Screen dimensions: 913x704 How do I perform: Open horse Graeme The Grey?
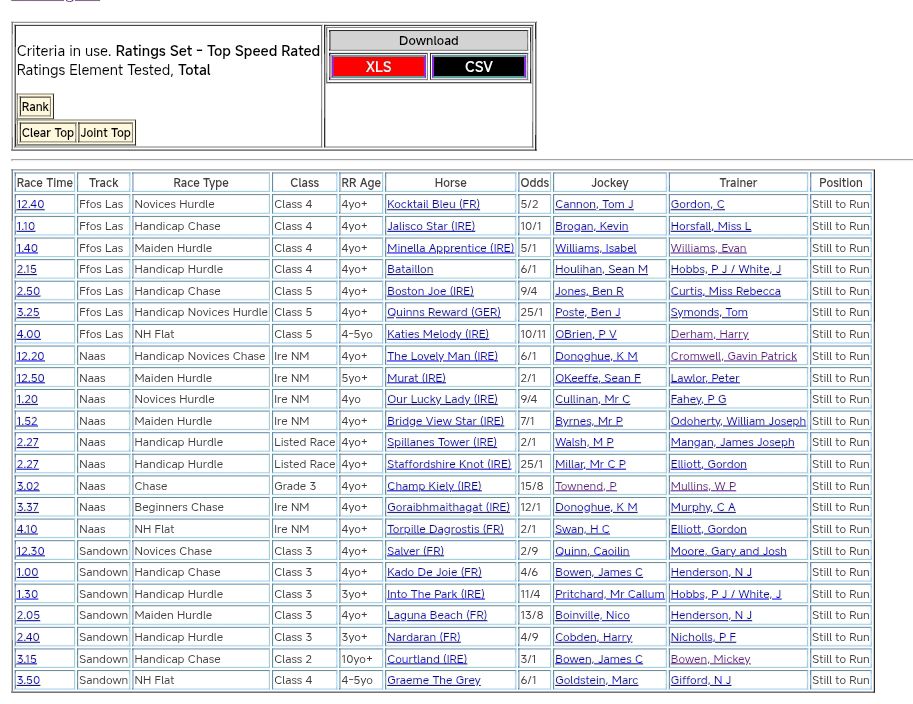click(433, 680)
